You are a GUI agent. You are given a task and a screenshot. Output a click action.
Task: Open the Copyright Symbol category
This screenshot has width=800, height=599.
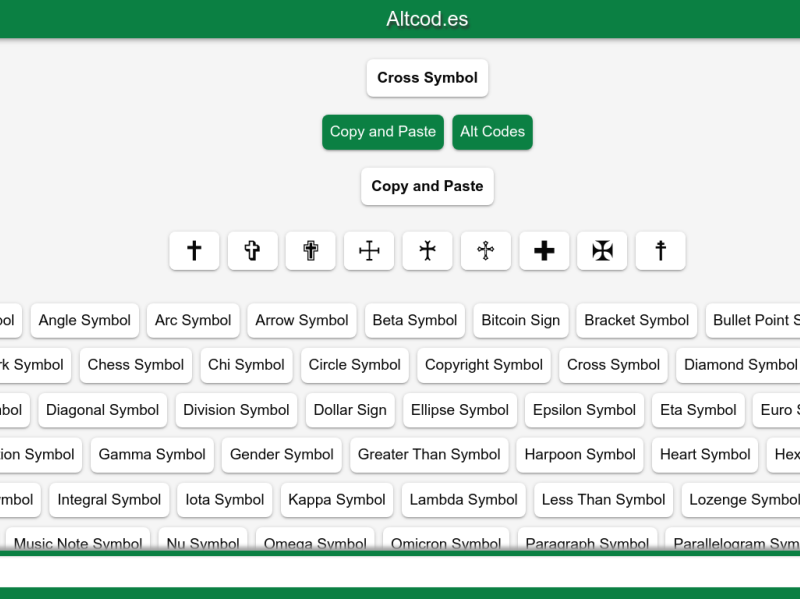(x=483, y=365)
